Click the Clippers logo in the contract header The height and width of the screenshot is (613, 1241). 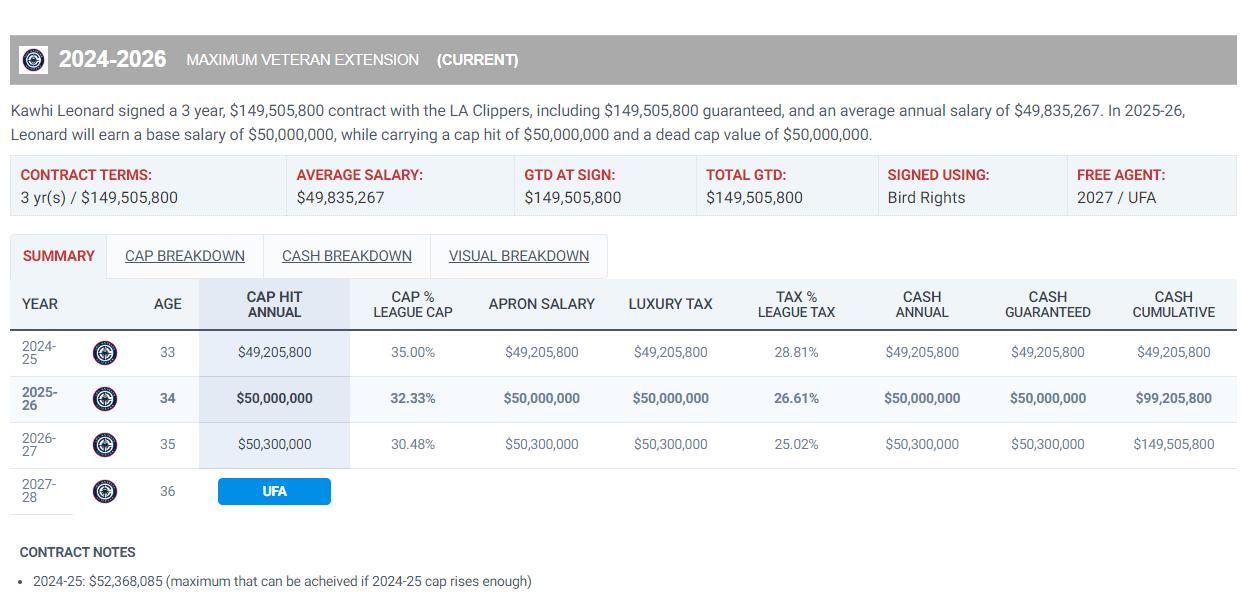(33, 60)
